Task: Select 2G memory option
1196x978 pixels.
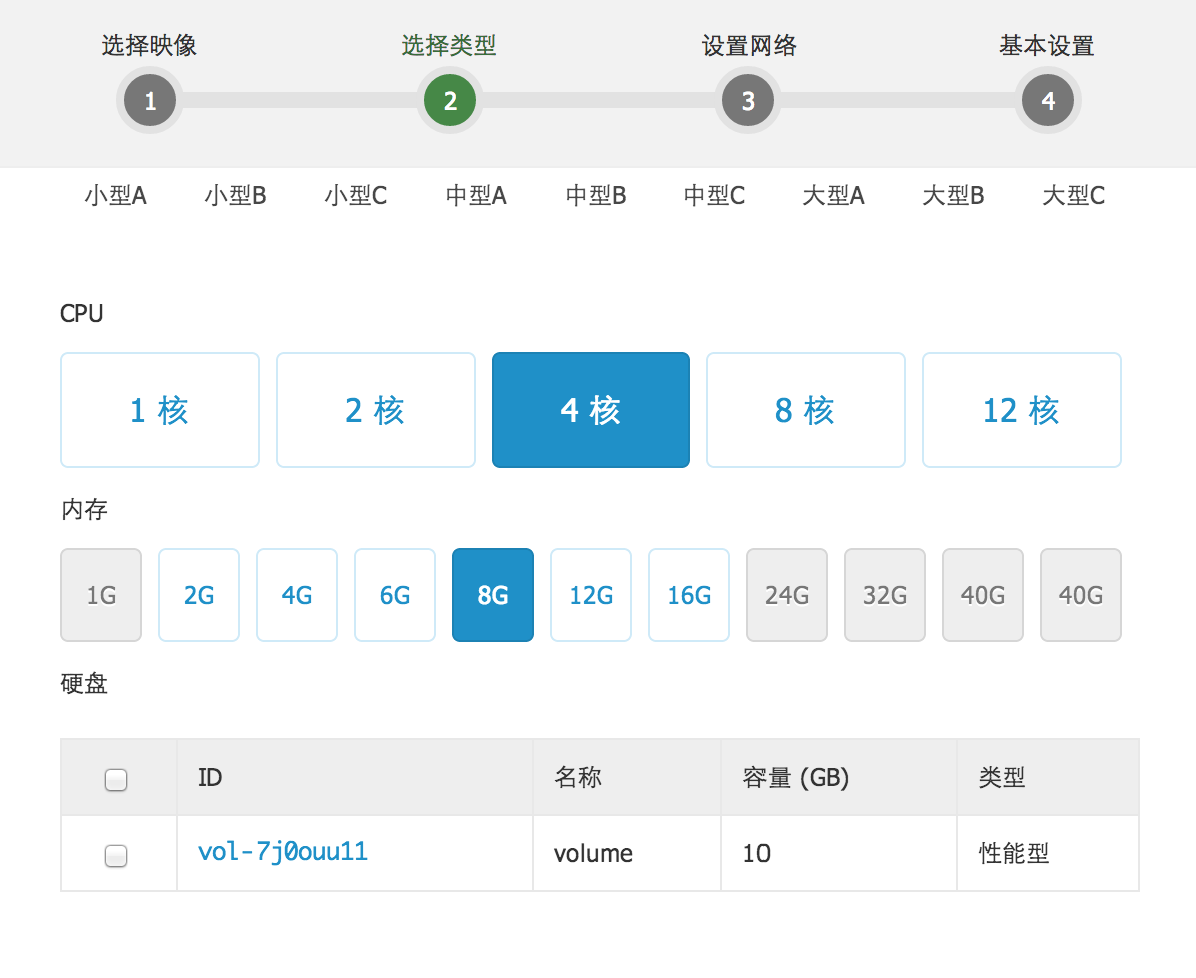Action: tap(199, 595)
